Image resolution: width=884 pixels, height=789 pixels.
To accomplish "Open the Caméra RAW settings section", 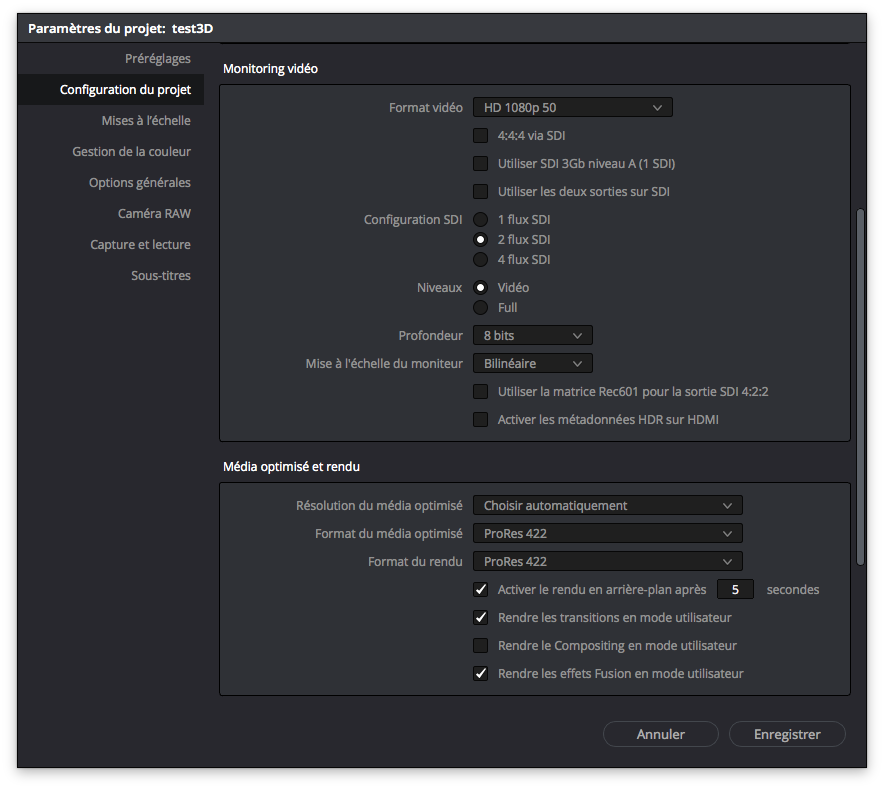I will pyautogui.click(x=154, y=214).
